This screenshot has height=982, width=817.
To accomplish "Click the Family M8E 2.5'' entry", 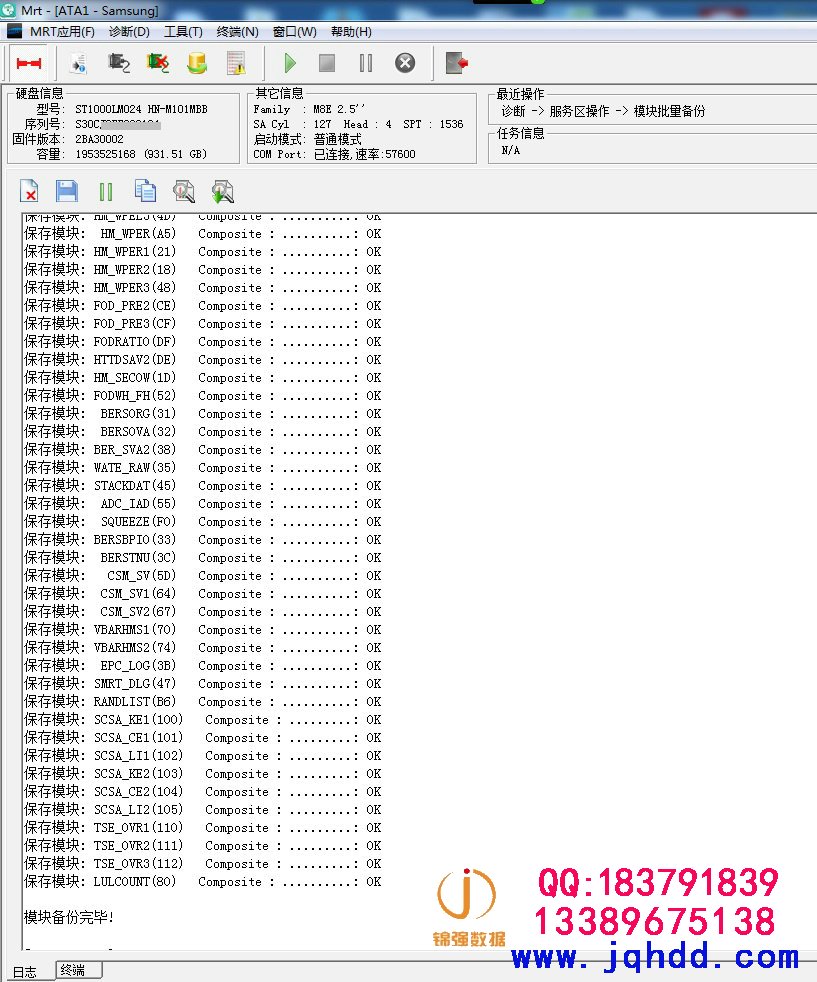I will point(309,109).
